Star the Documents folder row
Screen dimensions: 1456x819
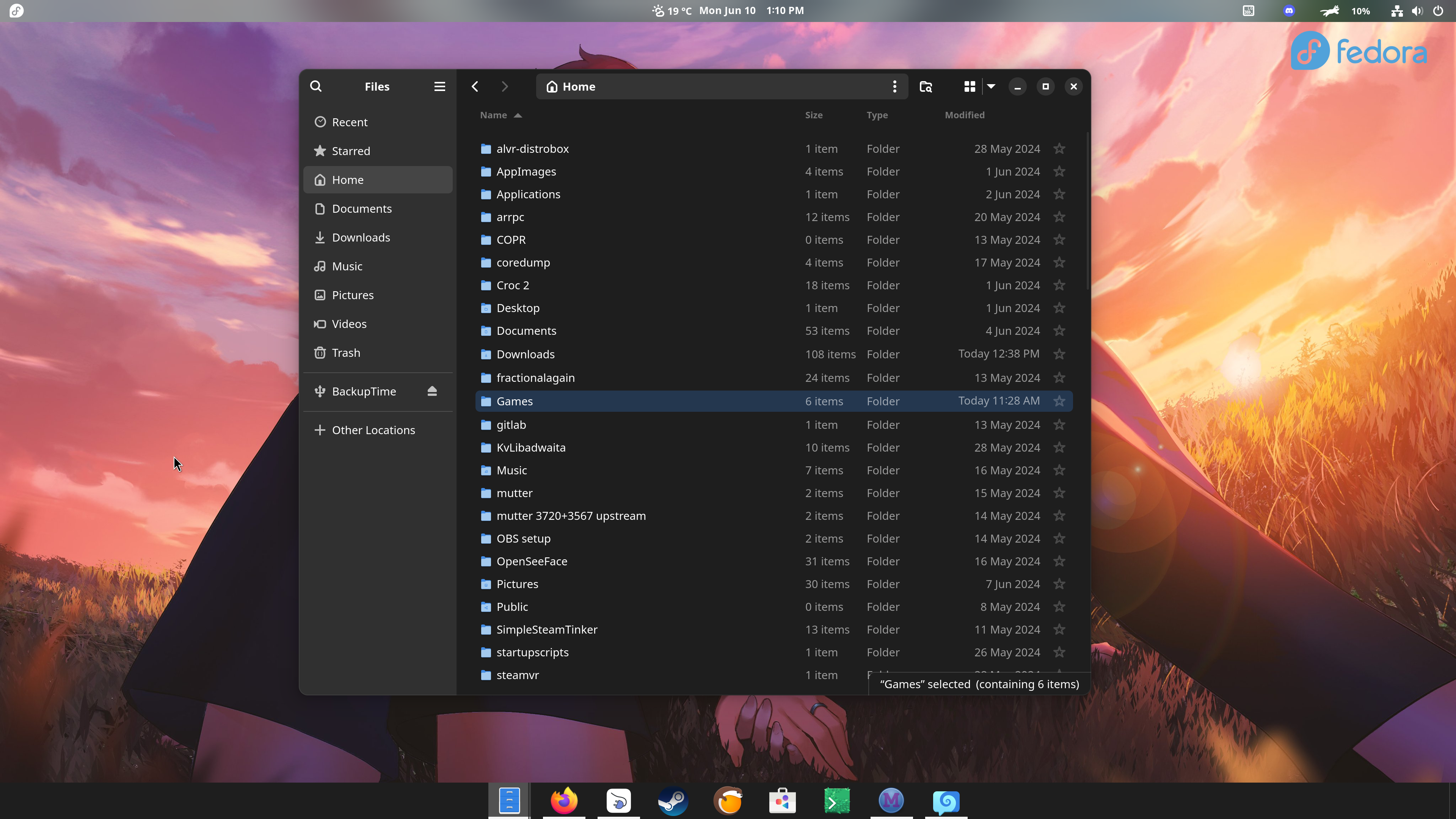point(1059,331)
